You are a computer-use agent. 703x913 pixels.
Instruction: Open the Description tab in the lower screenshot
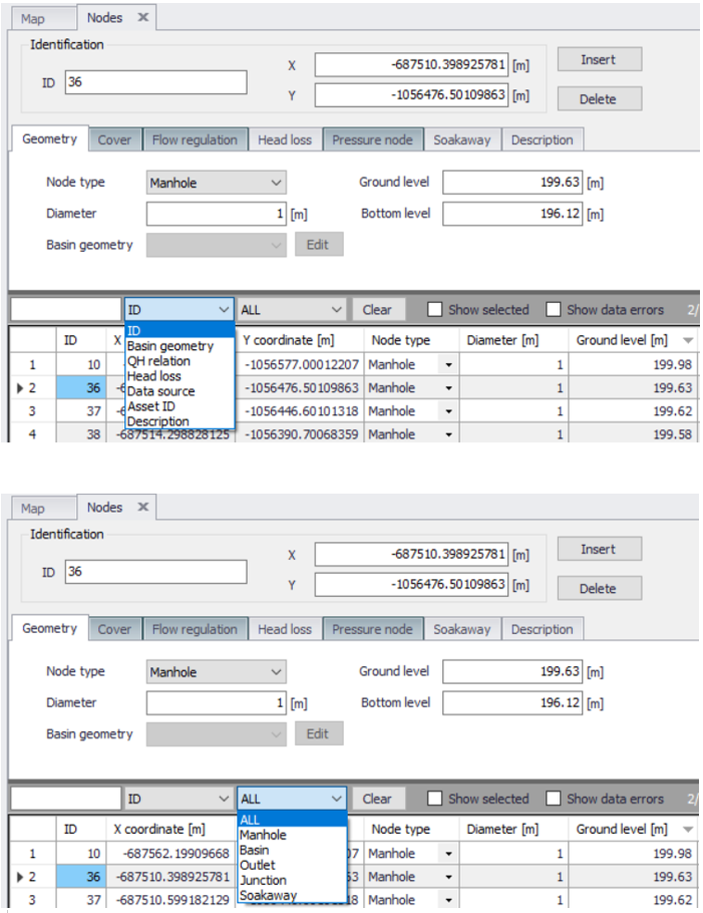542,629
